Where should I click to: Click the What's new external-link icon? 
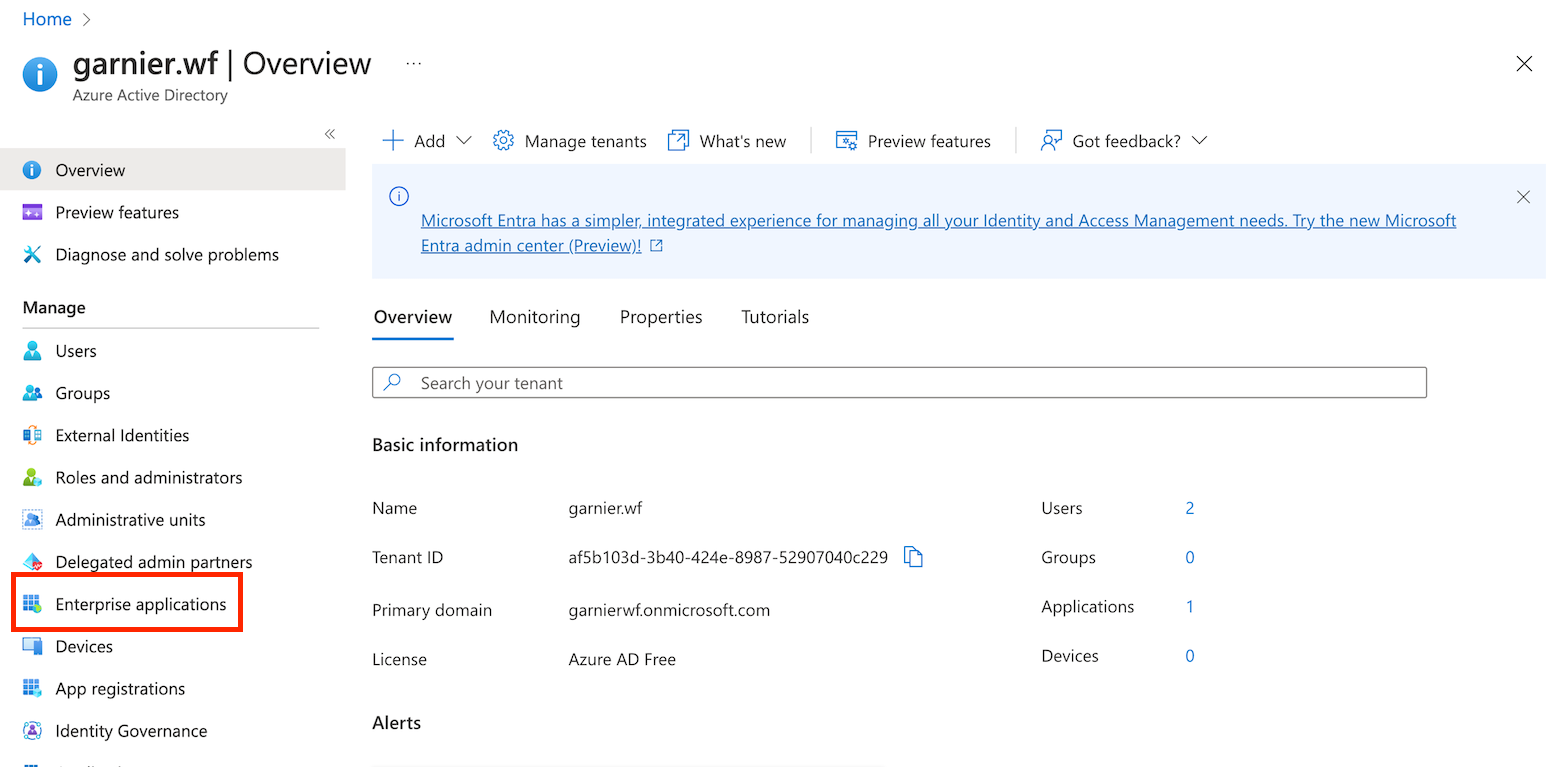(678, 141)
